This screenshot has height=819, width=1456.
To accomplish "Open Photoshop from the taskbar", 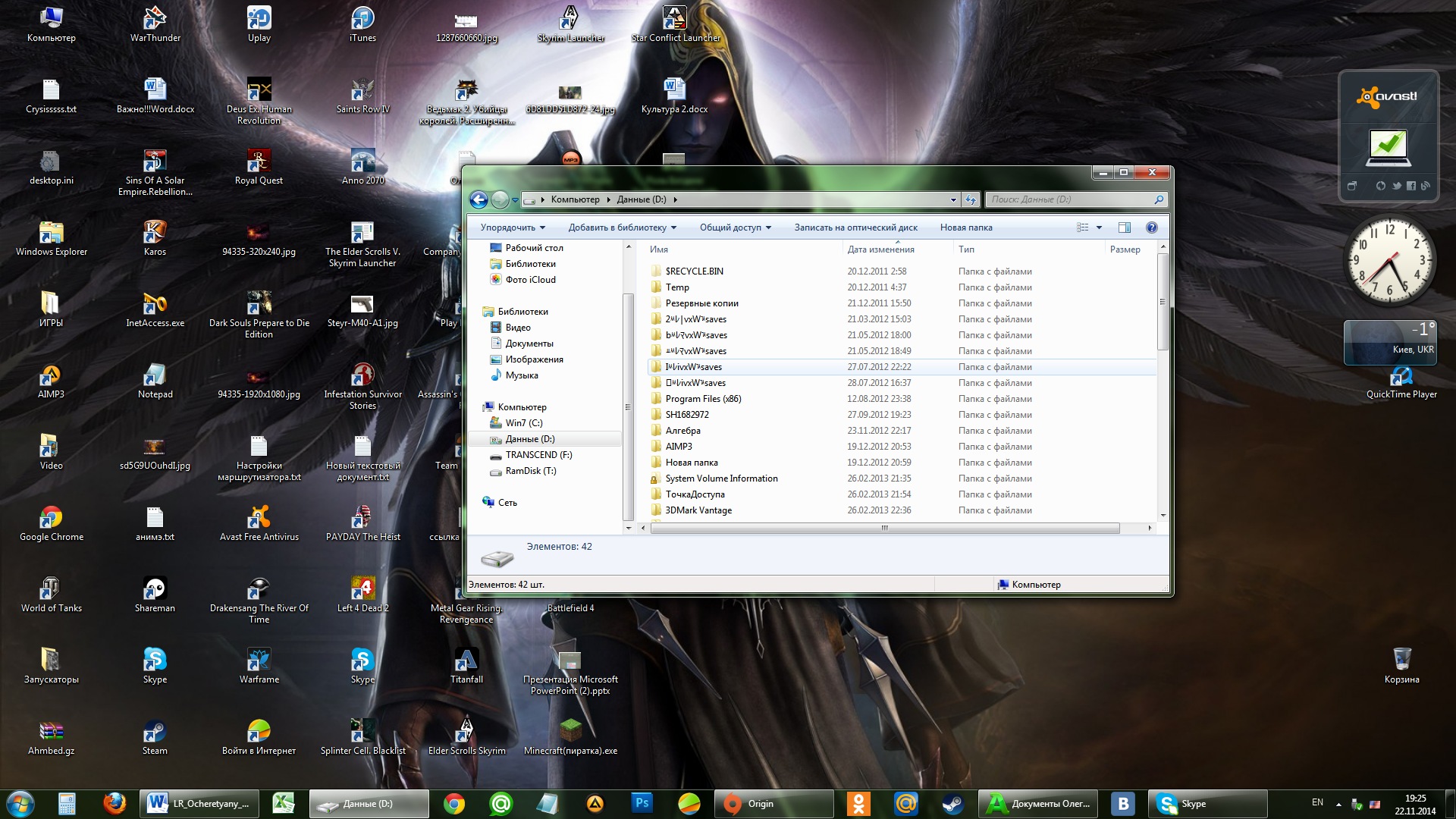I will [642, 803].
